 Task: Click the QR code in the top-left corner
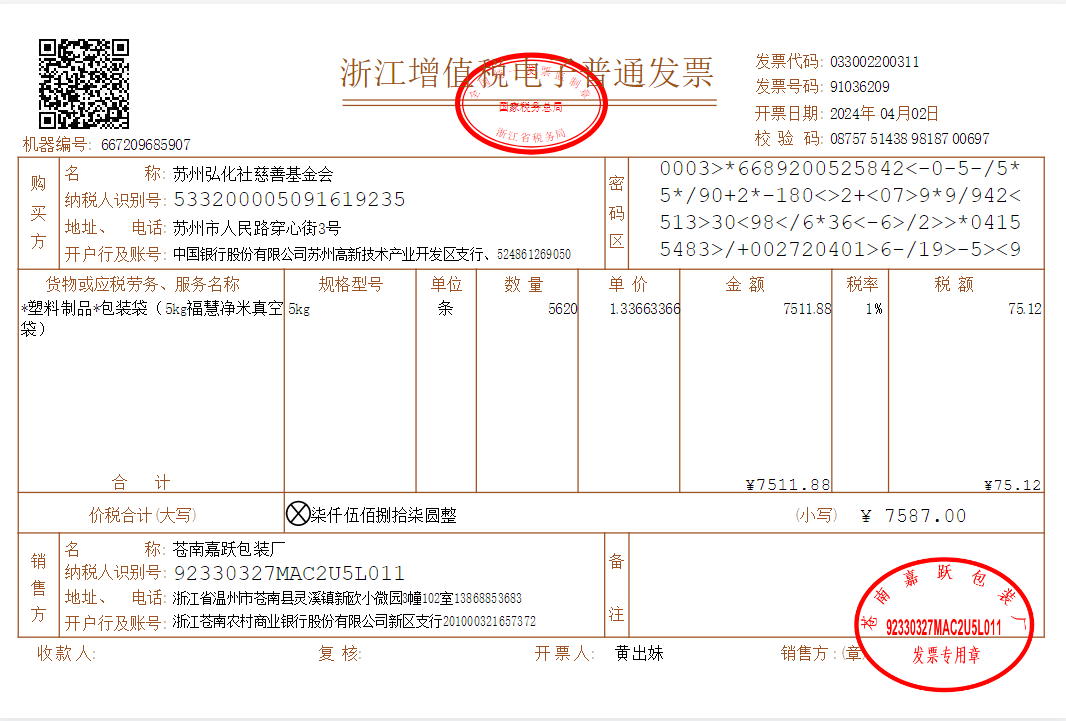pyautogui.click(x=84, y=84)
